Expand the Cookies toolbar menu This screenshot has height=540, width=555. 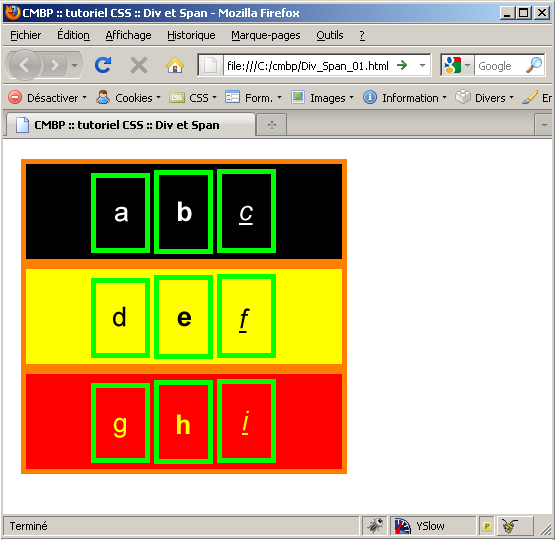point(128,97)
